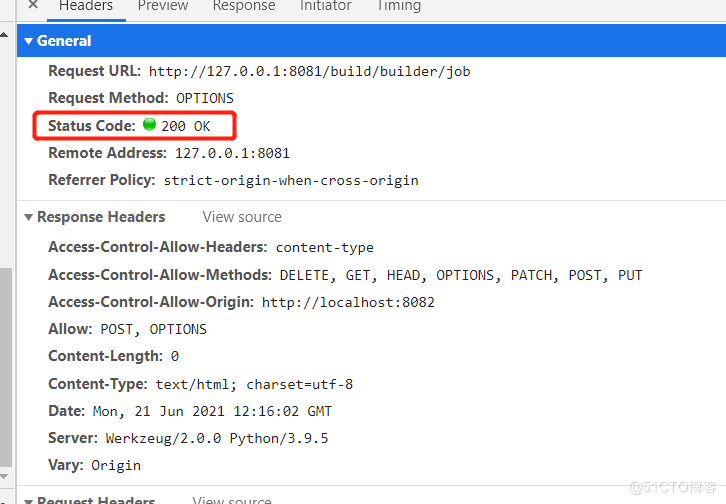Select the Werkzeug/2.0.0 Python/3.9.5 server value
Viewport: 726px width, 504px height.
coord(217,438)
